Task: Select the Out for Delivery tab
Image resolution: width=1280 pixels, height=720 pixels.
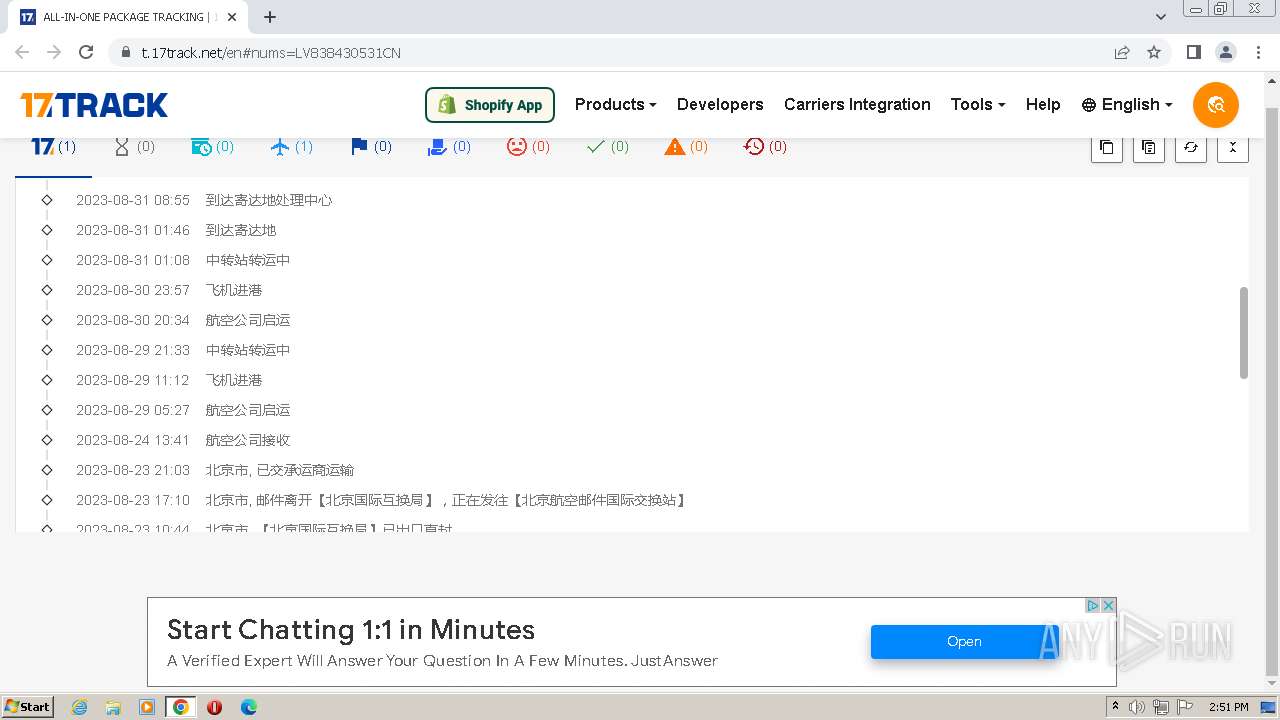Action: click(449, 147)
